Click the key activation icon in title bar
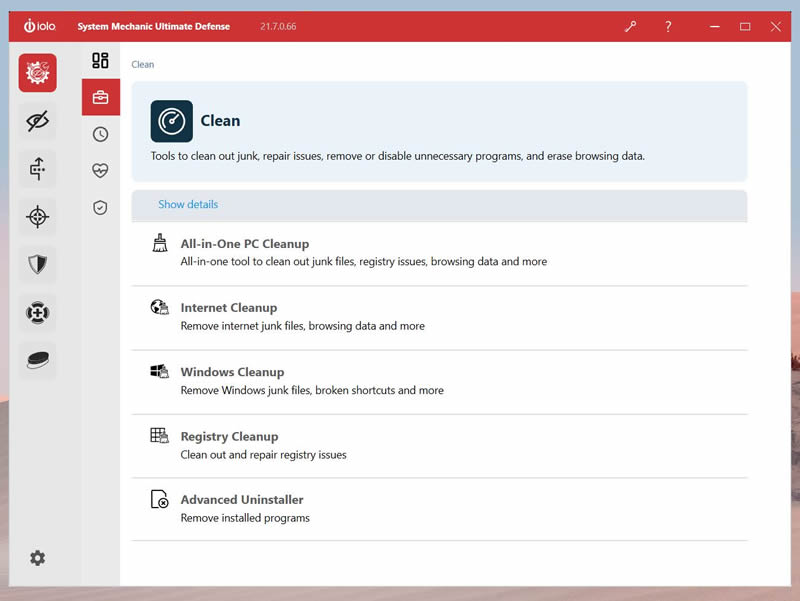This screenshot has height=601, width=800. click(631, 26)
